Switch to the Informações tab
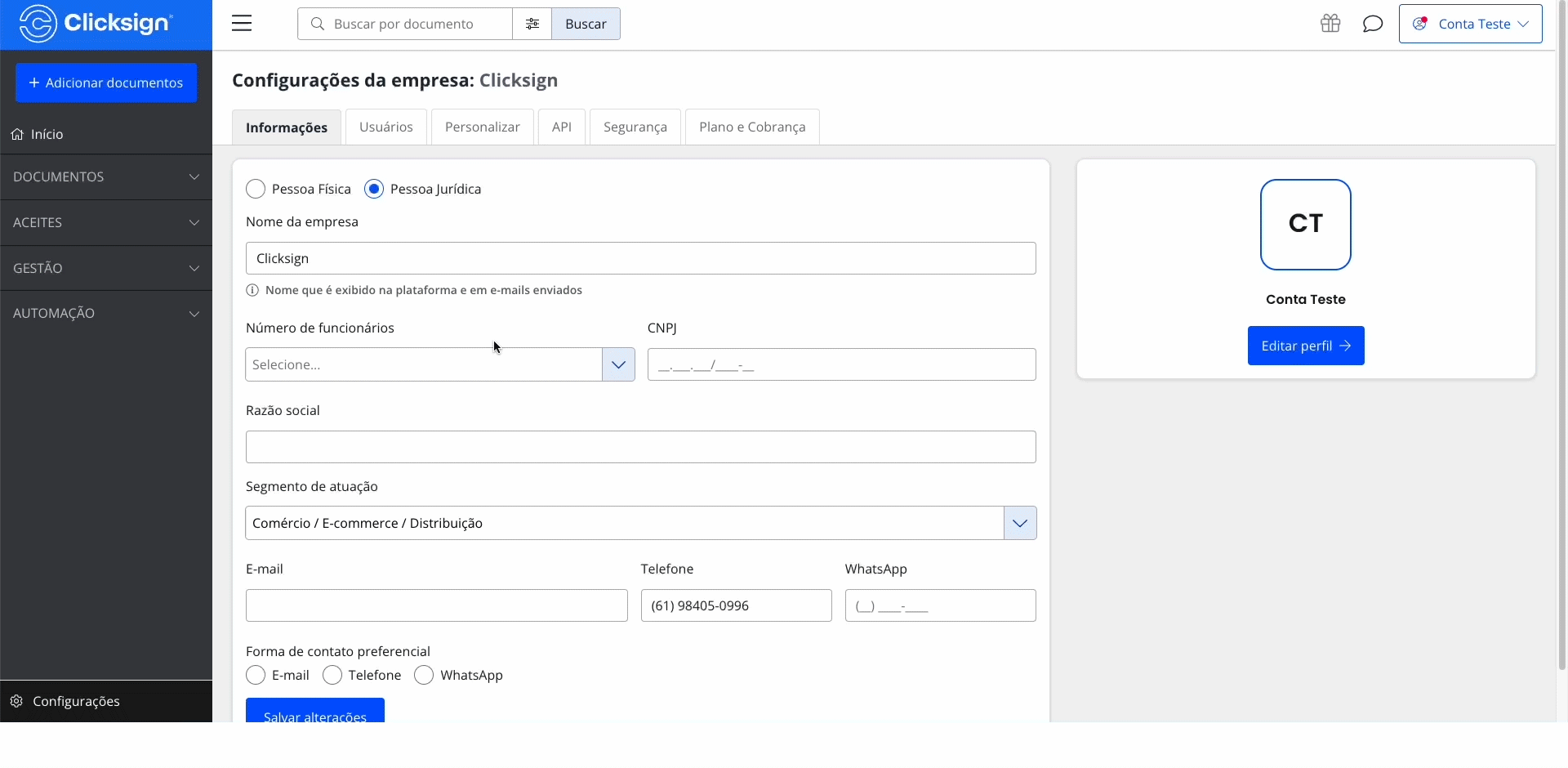Image resolution: width=1568 pixels, height=768 pixels. click(287, 127)
